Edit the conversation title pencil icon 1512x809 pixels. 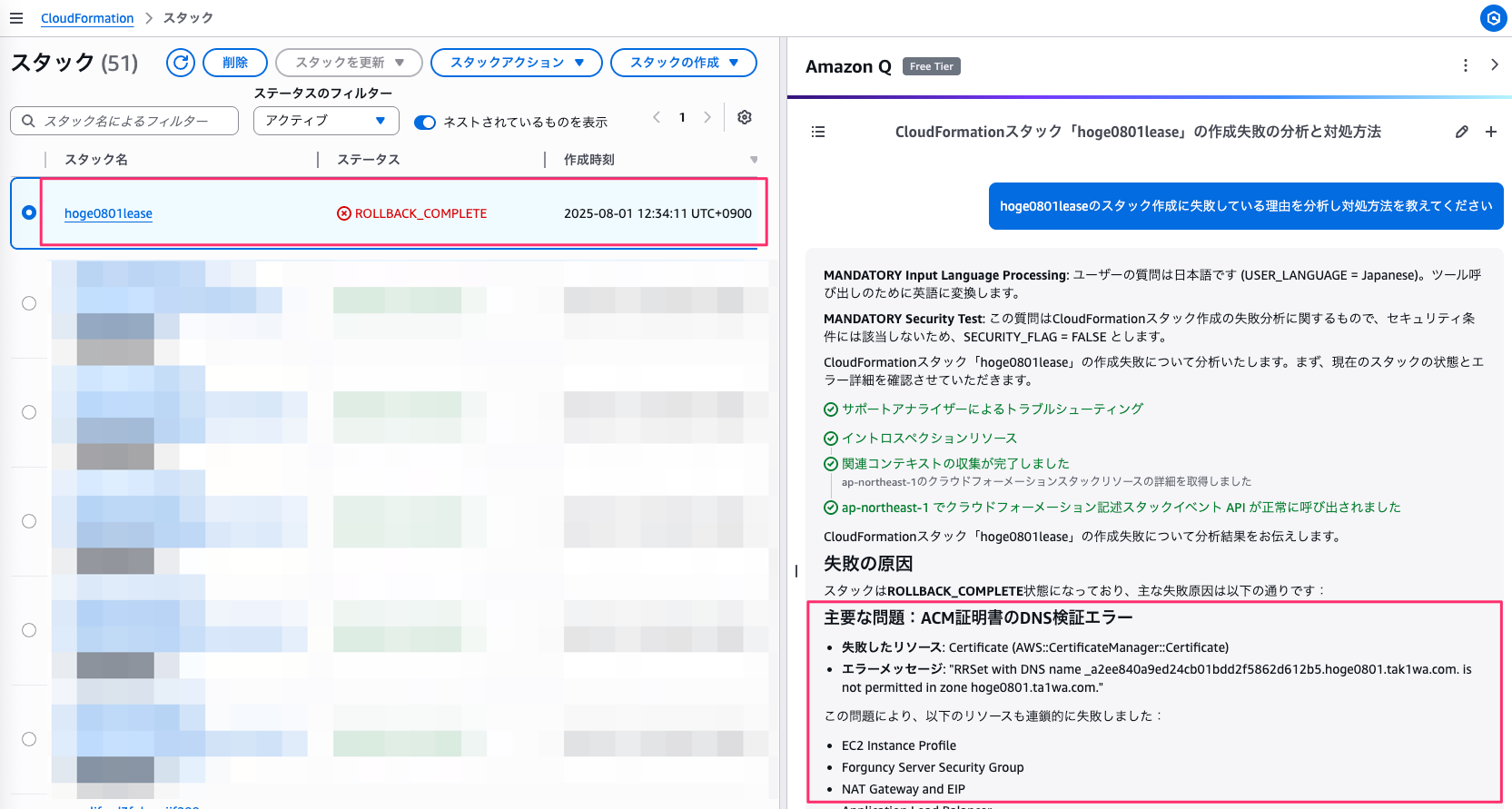(1461, 132)
